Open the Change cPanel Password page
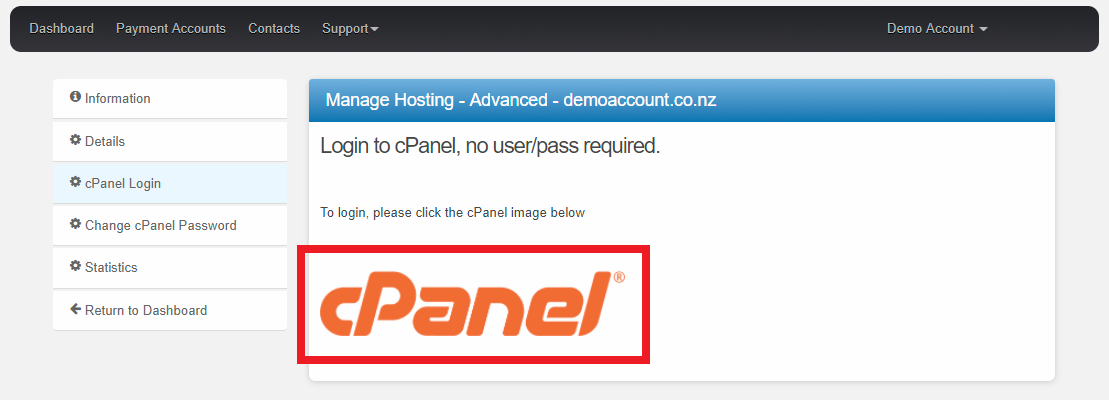Viewport: 1109px width, 400px height. 161,226
